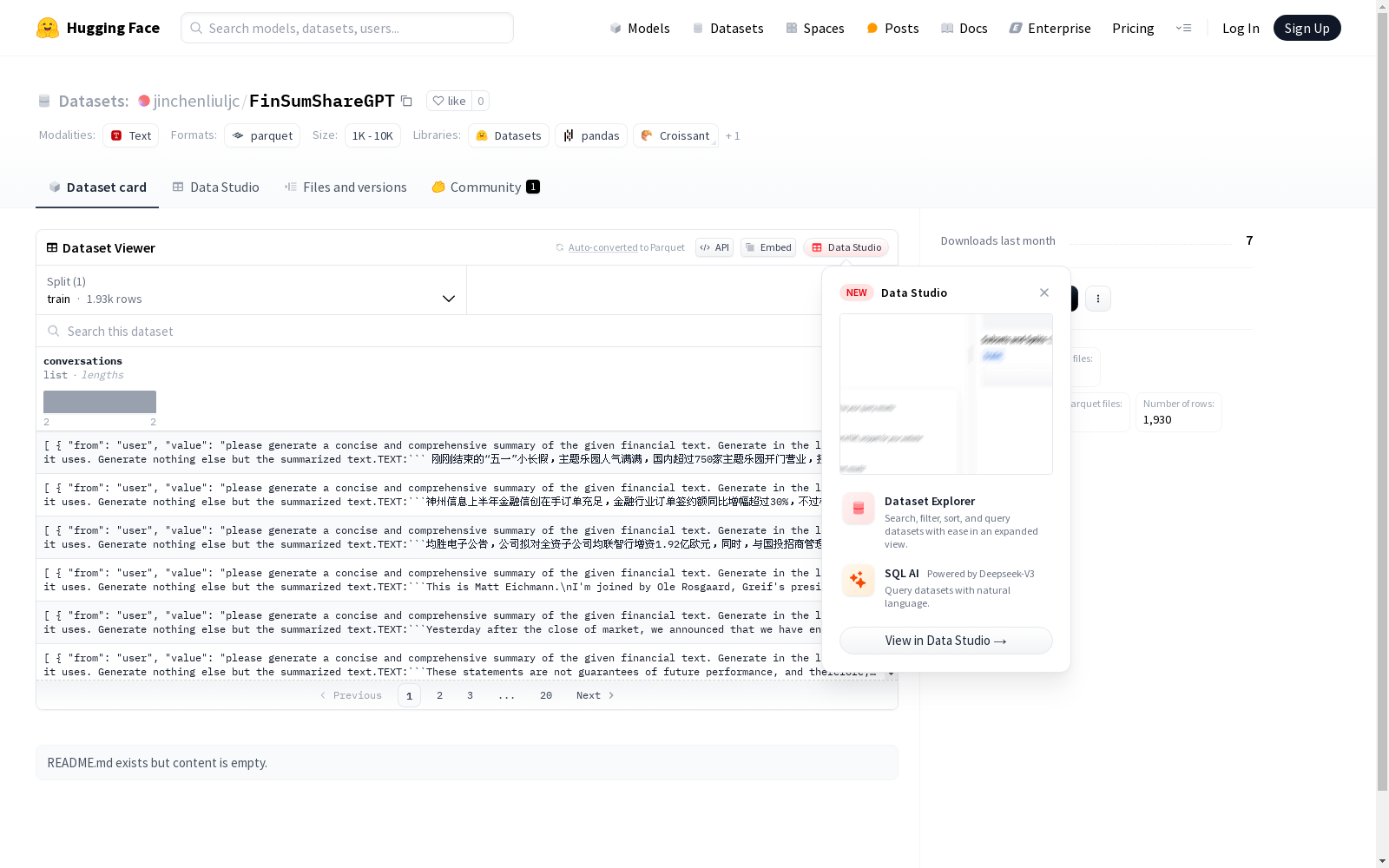Open the pandas library tag
1389x868 pixels.
pyautogui.click(x=591, y=135)
